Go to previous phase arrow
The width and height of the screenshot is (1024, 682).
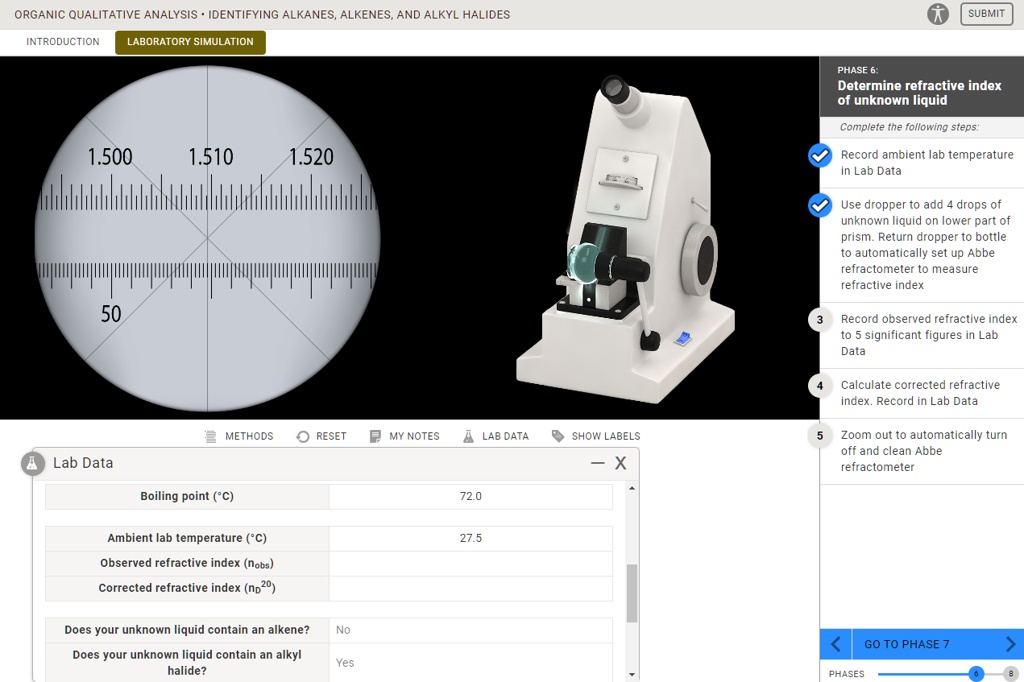click(836, 644)
